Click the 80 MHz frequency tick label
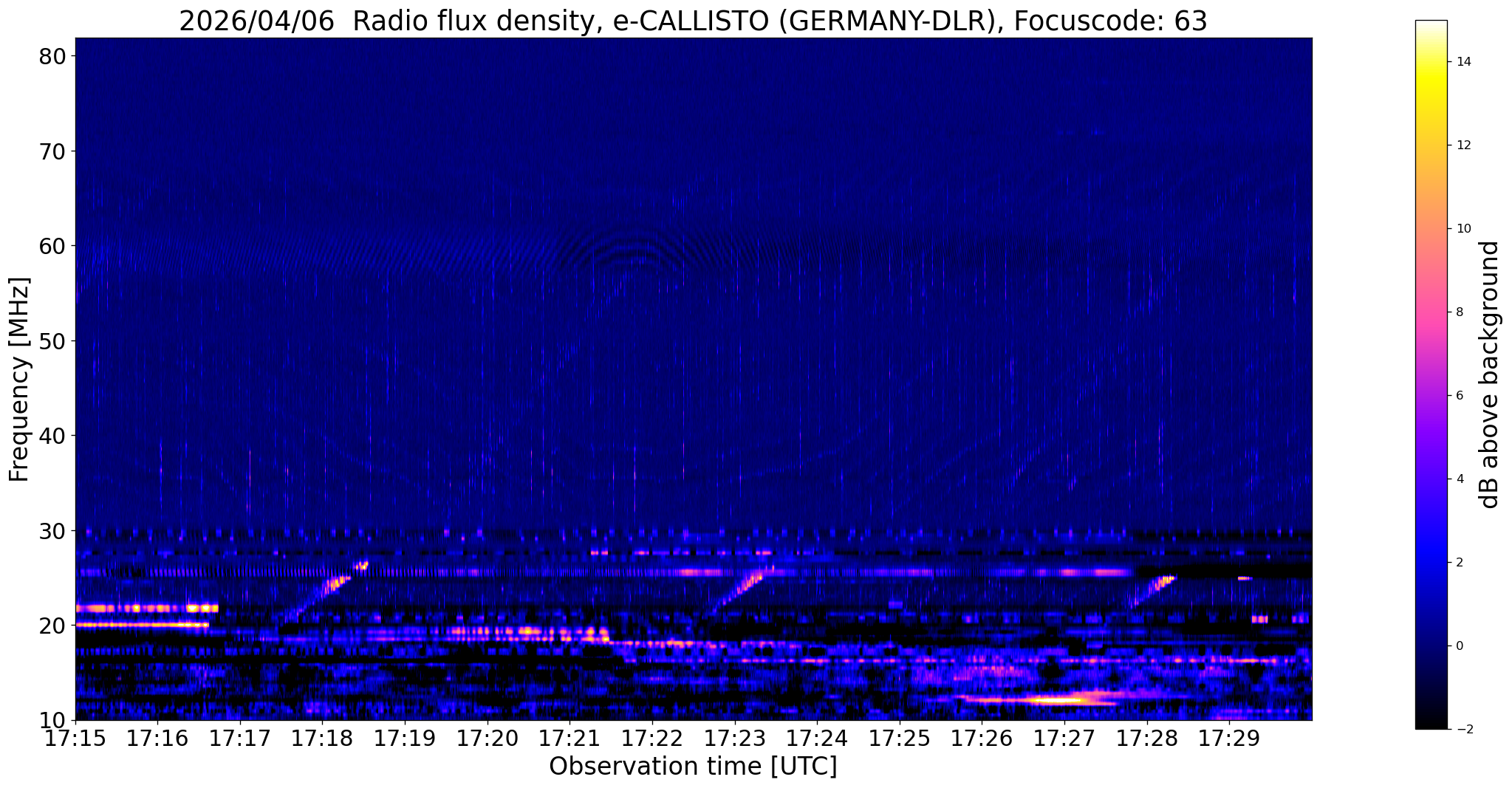This screenshot has width=1512, height=788. pyautogui.click(x=52, y=56)
